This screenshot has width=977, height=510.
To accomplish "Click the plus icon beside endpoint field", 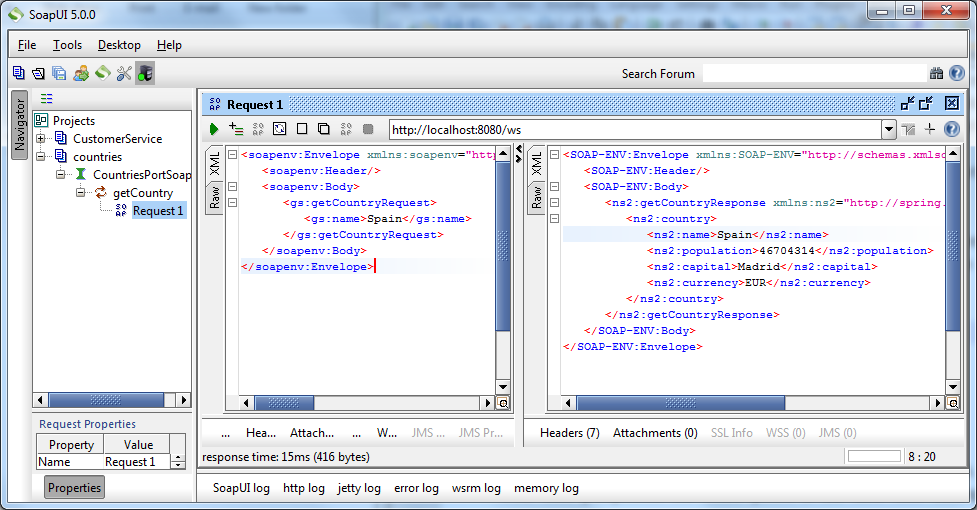I will pyautogui.click(x=930, y=129).
